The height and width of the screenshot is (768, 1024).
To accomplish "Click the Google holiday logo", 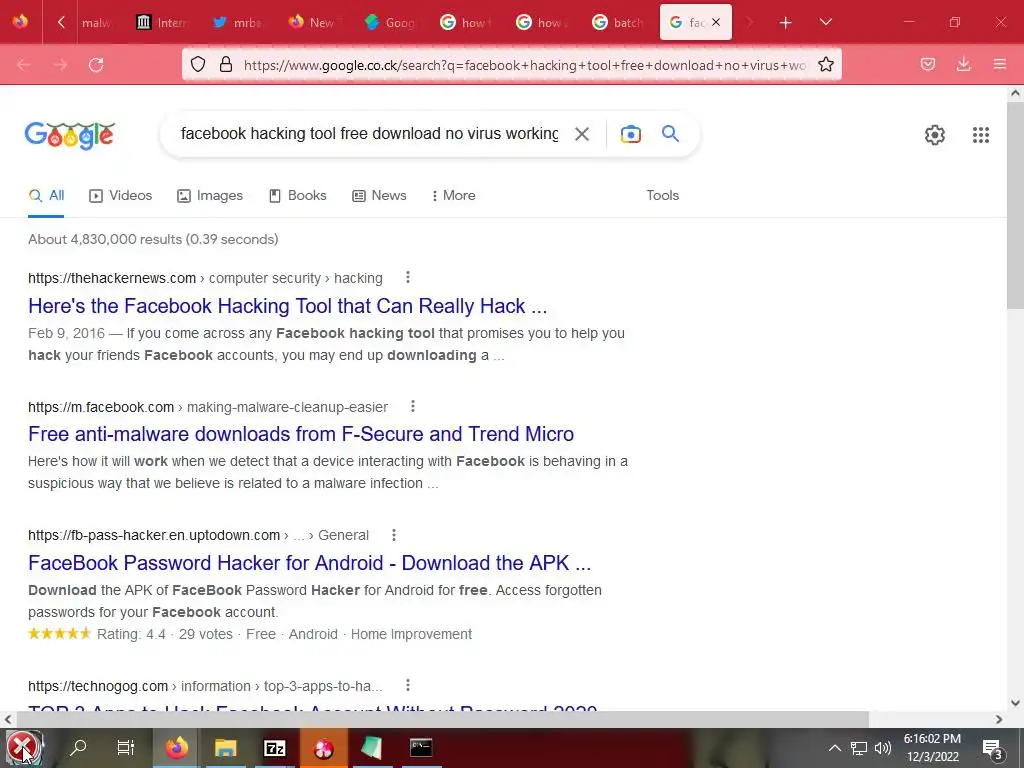I will (x=70, y=135).
